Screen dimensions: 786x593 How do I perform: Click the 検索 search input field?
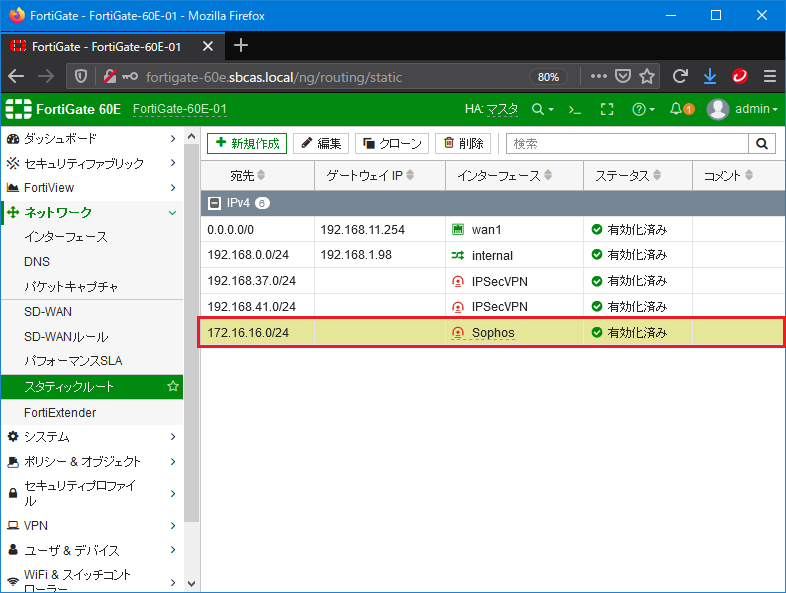(x=628, y=144)
